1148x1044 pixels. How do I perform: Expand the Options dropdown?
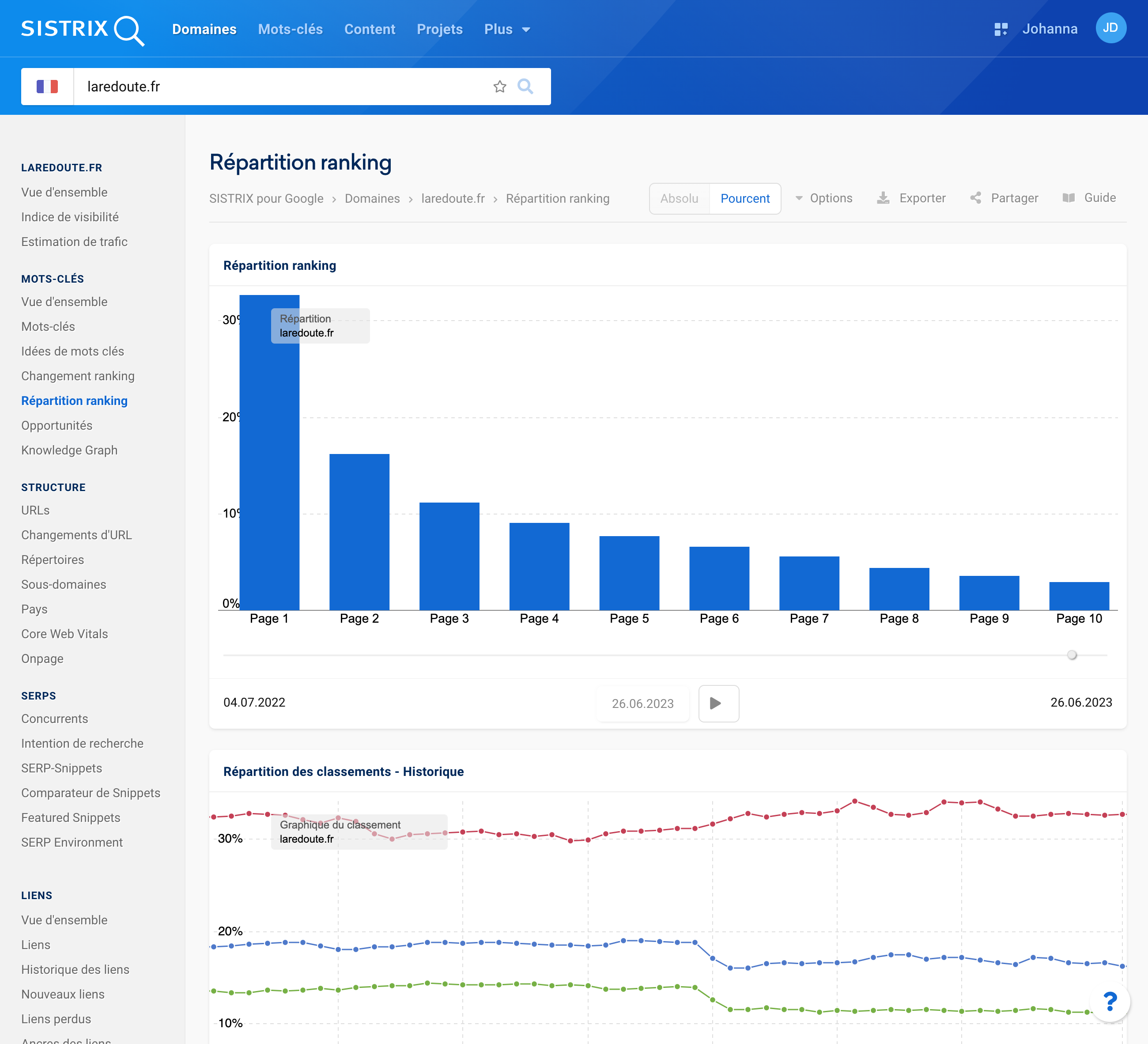(x=823, y=198)
